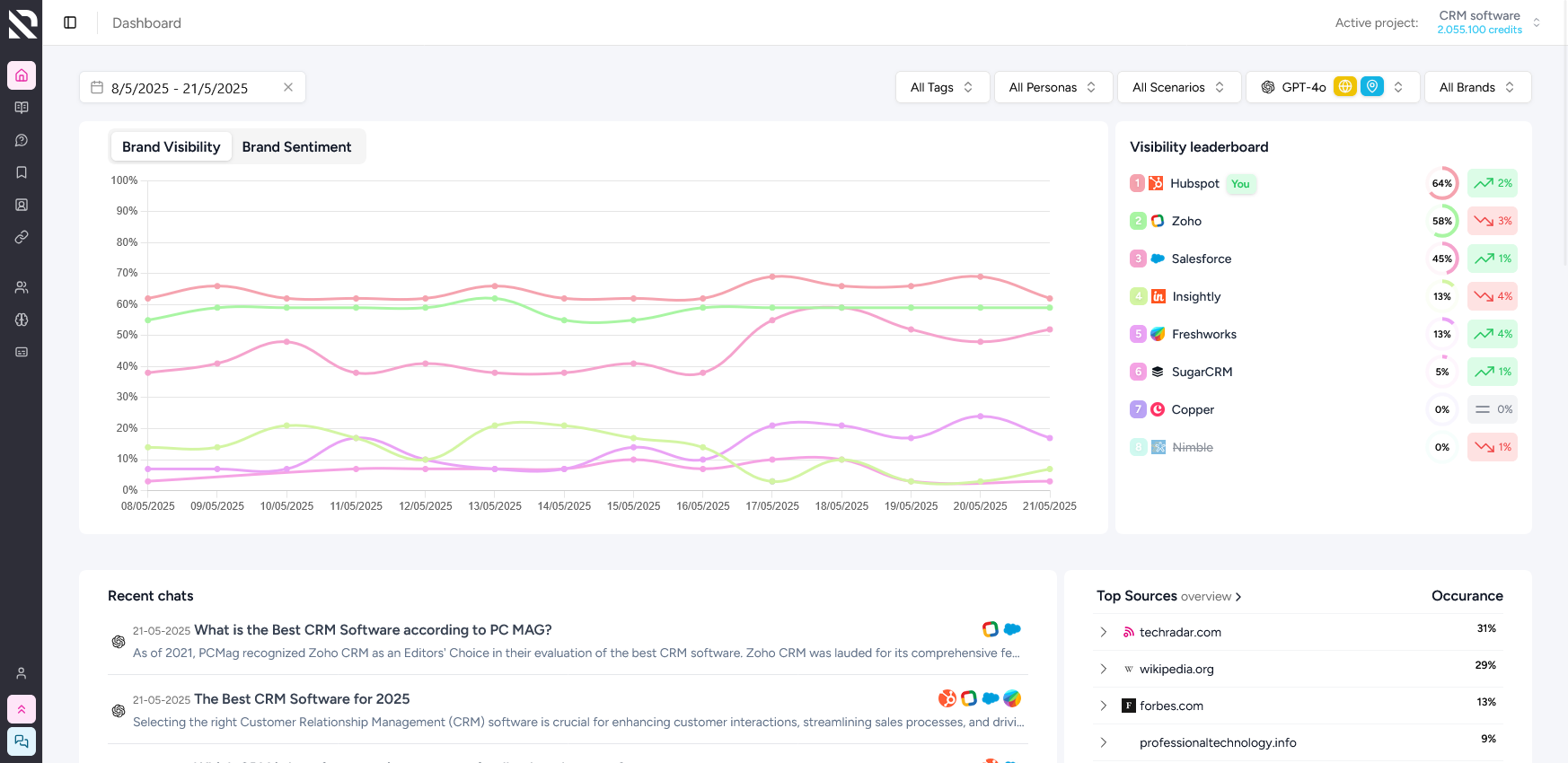Switch to the Brand Sentiment tab
This screenshot has width=1568, height=763.
pos(296,146)
